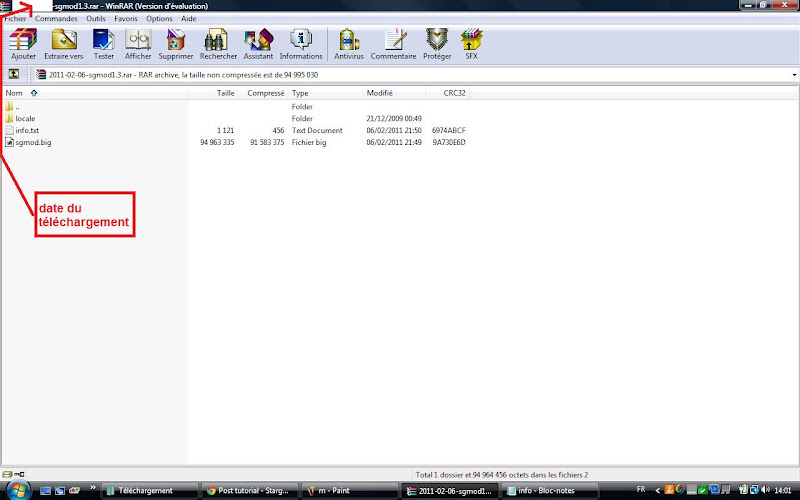The image size is (800, 500).
Task: Click the SFX toolbar icon
Action: [471, 44]
